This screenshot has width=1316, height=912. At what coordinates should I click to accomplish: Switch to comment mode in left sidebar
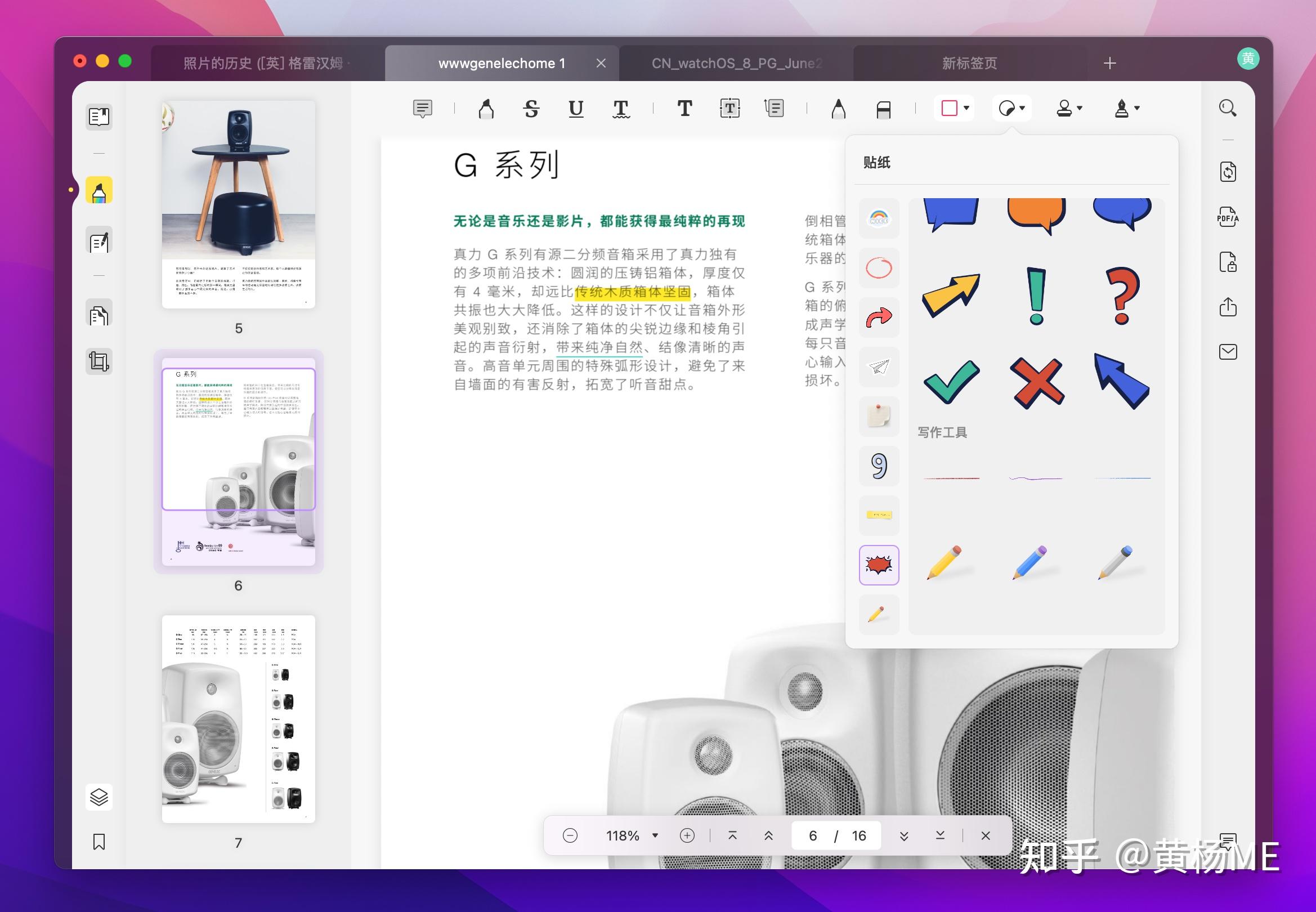click(x=99, y=190)
